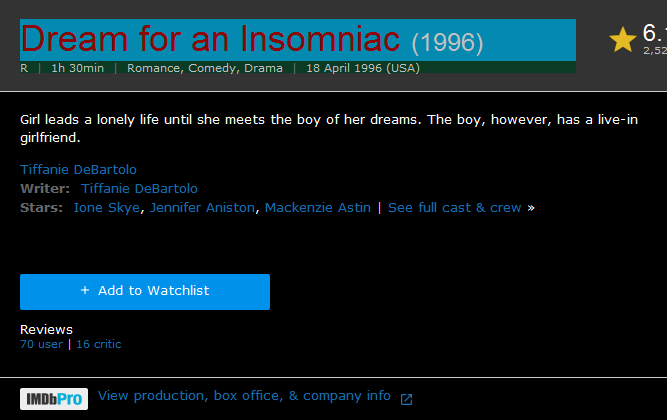Open Mackenzie Astin's page
667x420 pixels.
click(318, 208)
